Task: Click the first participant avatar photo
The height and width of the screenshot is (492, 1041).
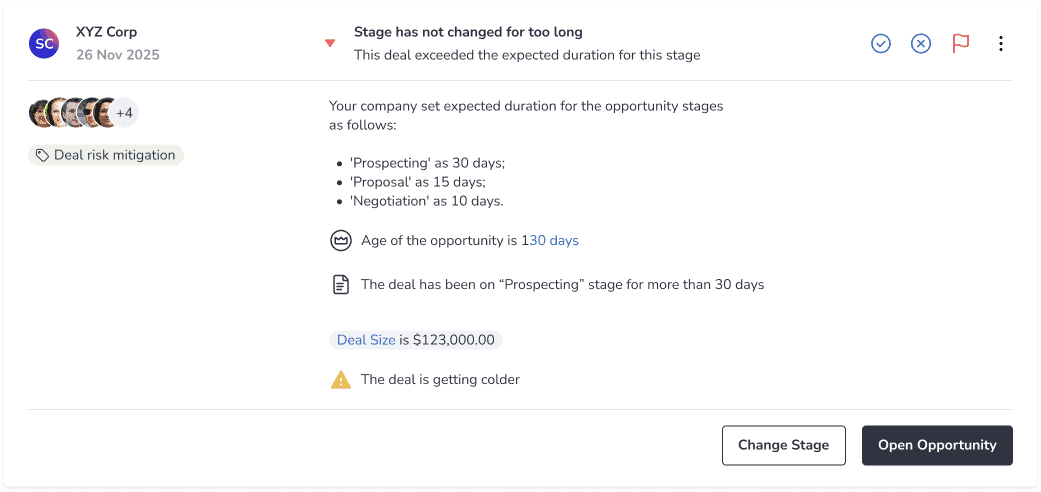Action: (40, 114)
